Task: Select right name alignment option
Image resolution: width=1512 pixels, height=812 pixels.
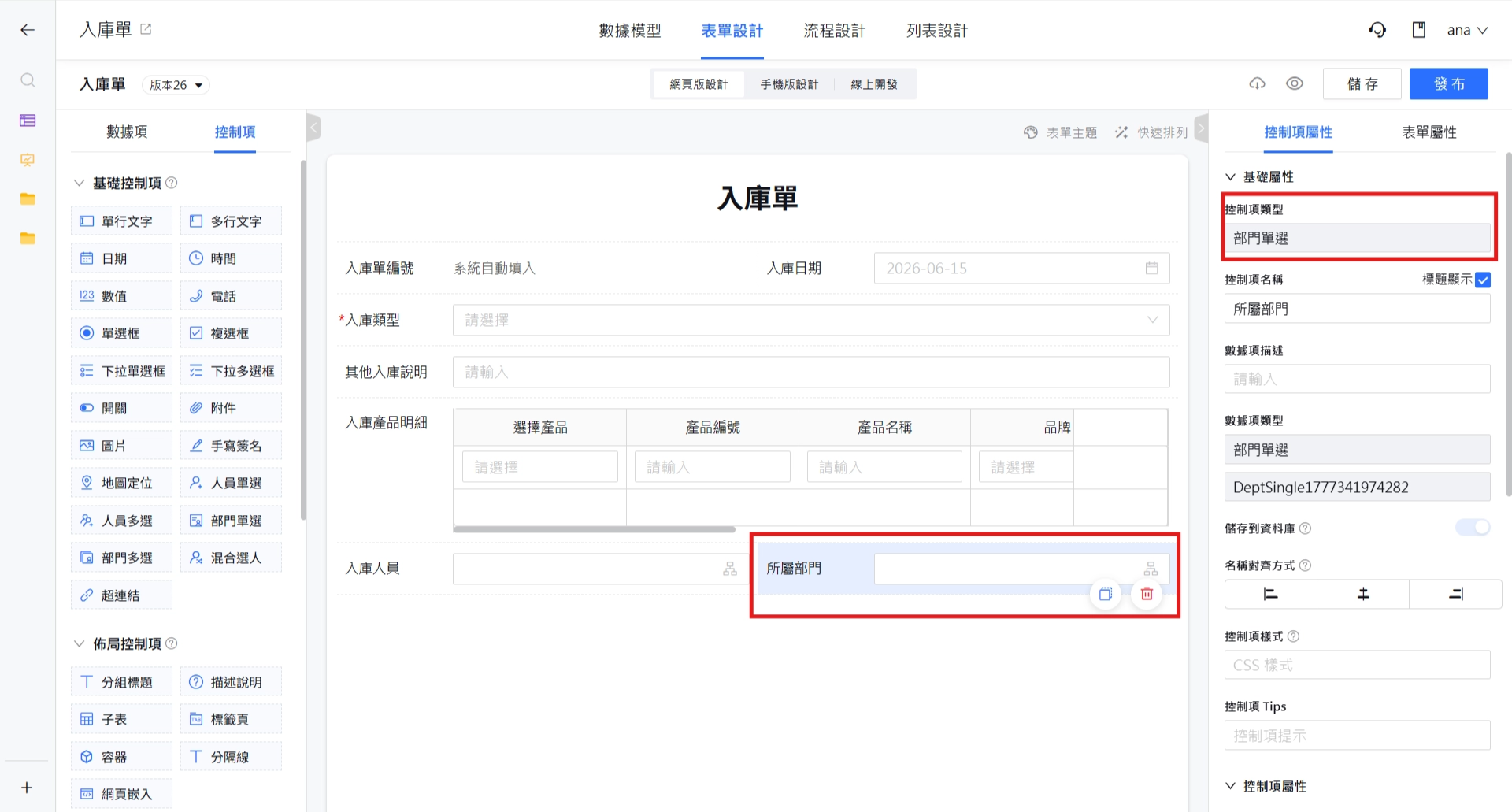Action: pos(1456,594)
